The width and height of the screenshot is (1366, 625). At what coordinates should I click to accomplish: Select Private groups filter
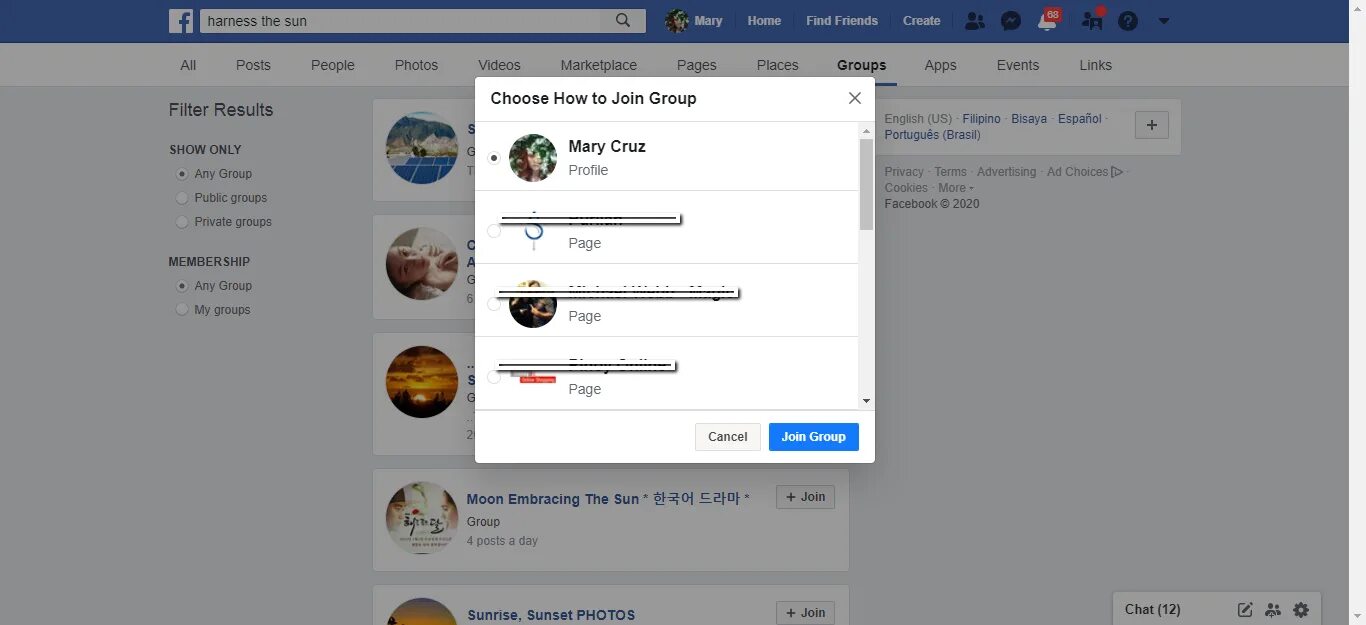182,222
